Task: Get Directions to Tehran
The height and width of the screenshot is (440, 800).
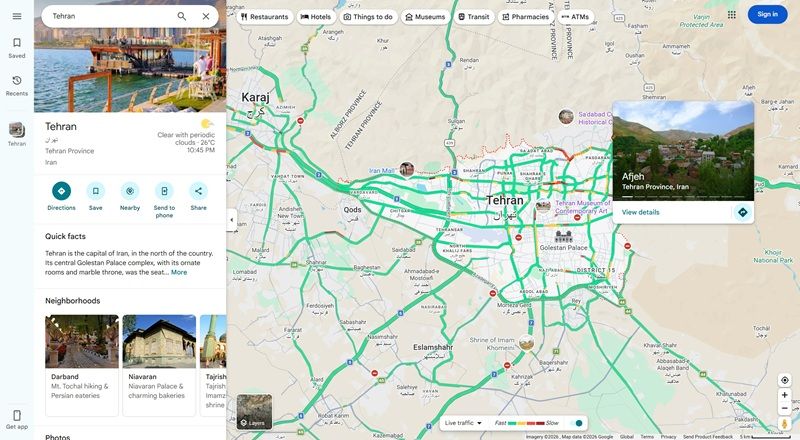Action: (x=61, y=197)
